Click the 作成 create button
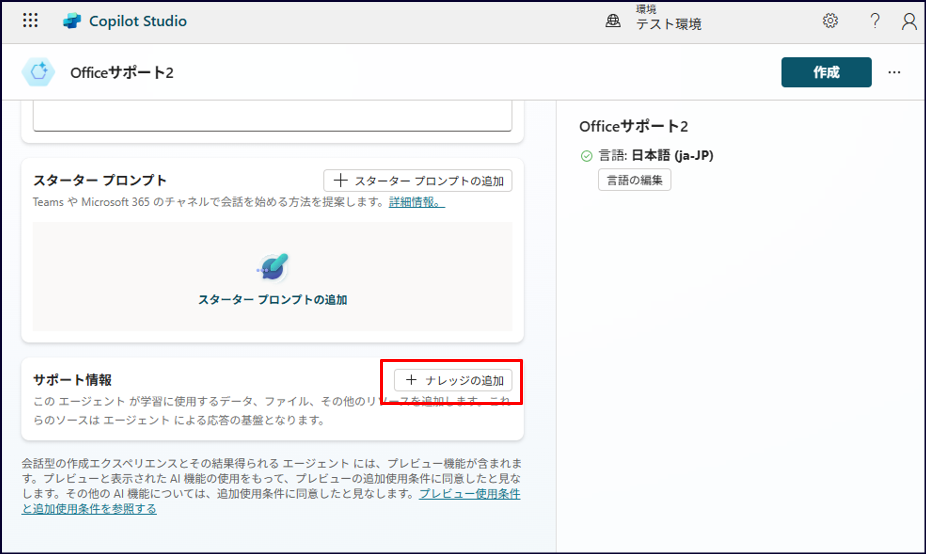926x554 pixels. coord(826,72)
